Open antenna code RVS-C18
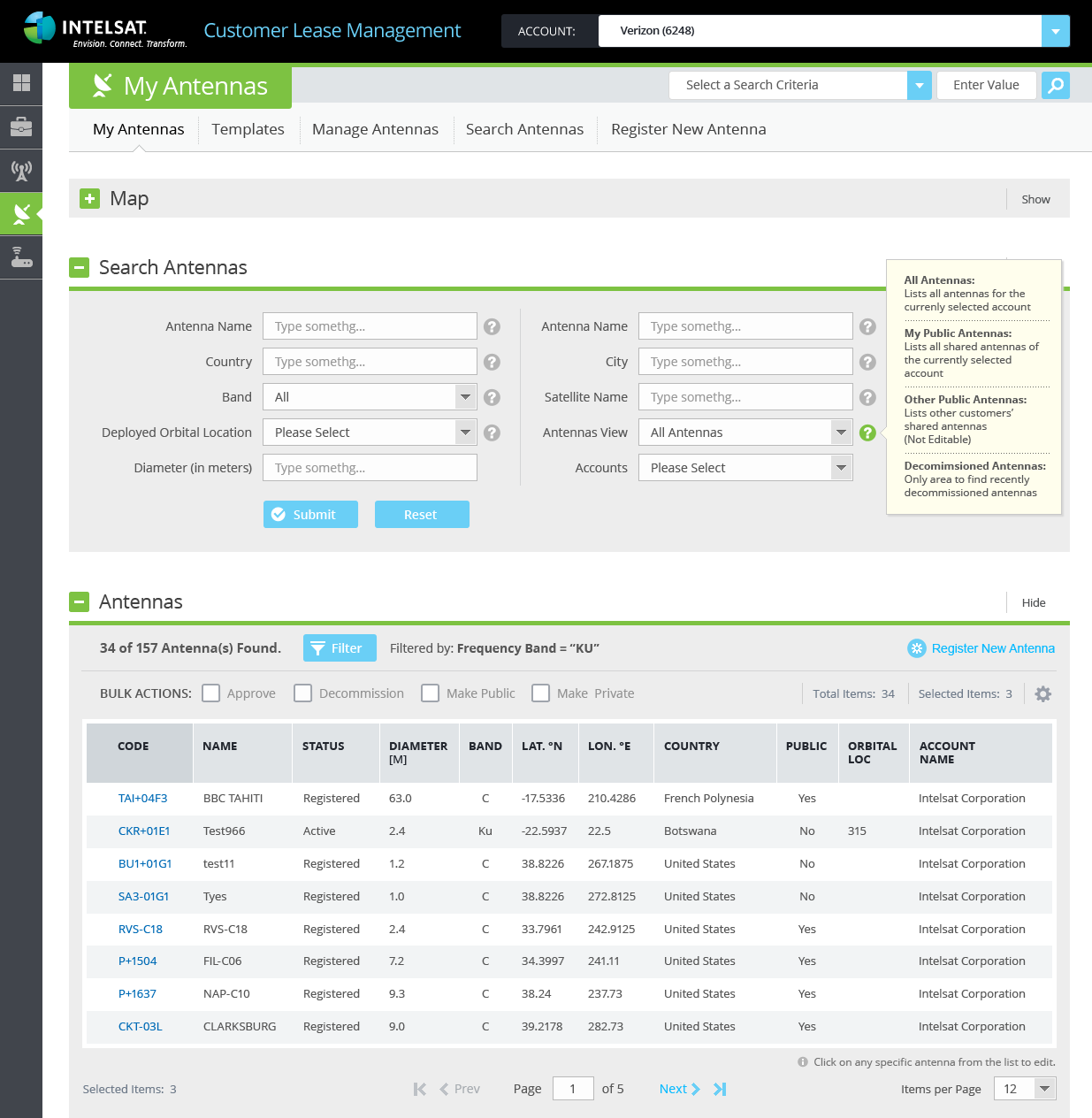 coord(141,929)
